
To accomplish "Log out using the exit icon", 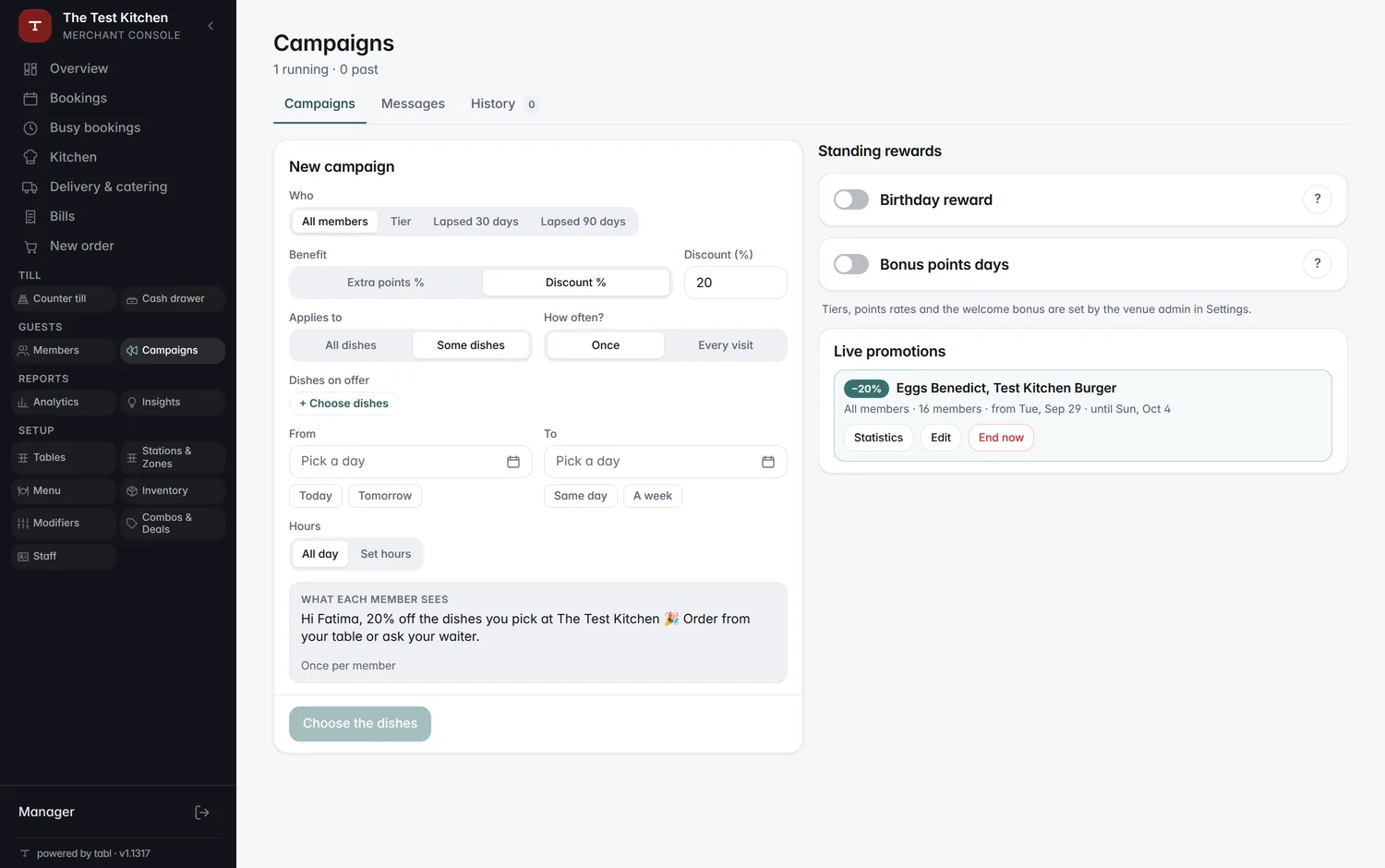I will tap(202, 813).
